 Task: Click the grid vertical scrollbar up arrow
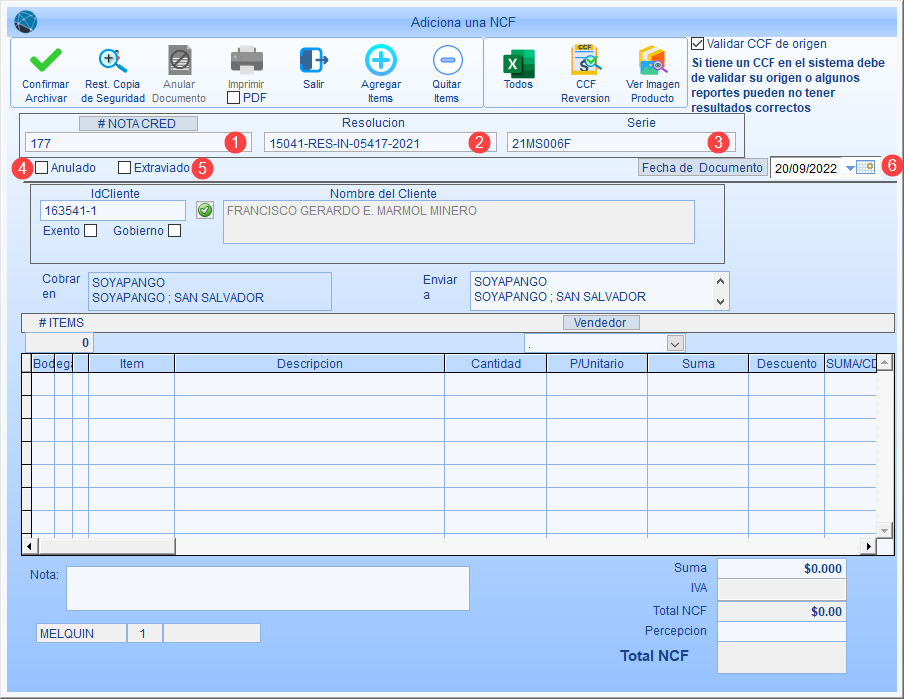[x=884, y=362]
